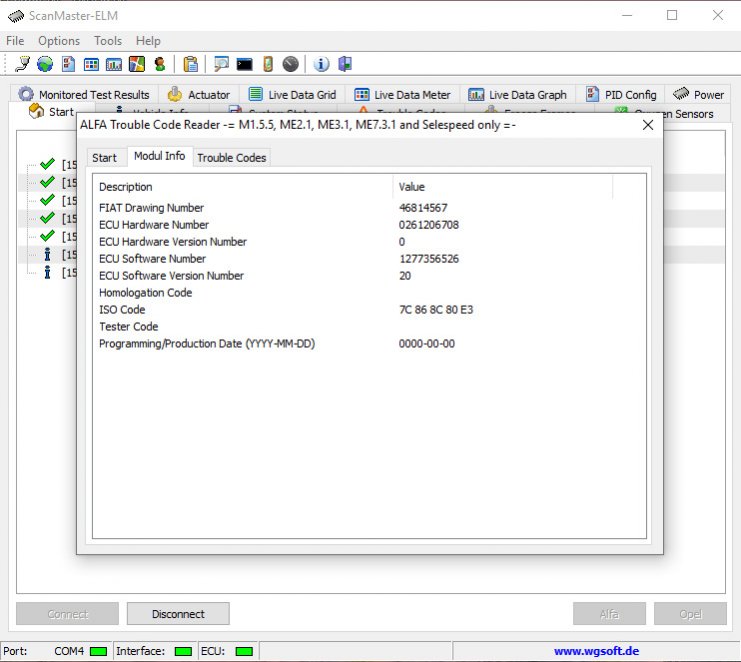Click the green globe toolbar icon
Image resolution: width=741 pixels, height=662 pixels.
tap(45, 64)
